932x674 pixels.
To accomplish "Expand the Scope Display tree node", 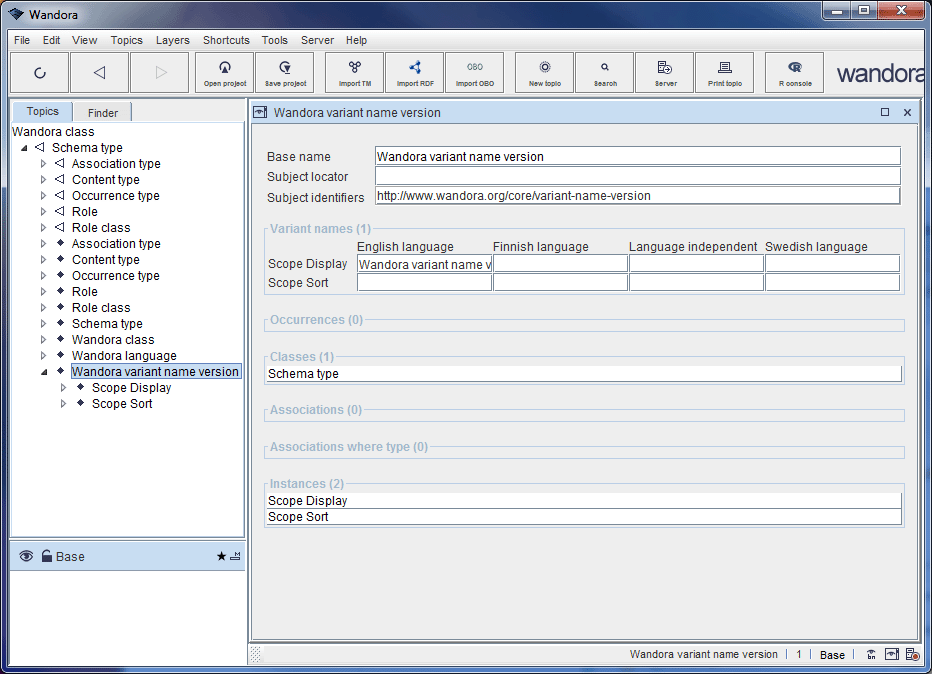I will pyautogui.click(x=64, y=388).
